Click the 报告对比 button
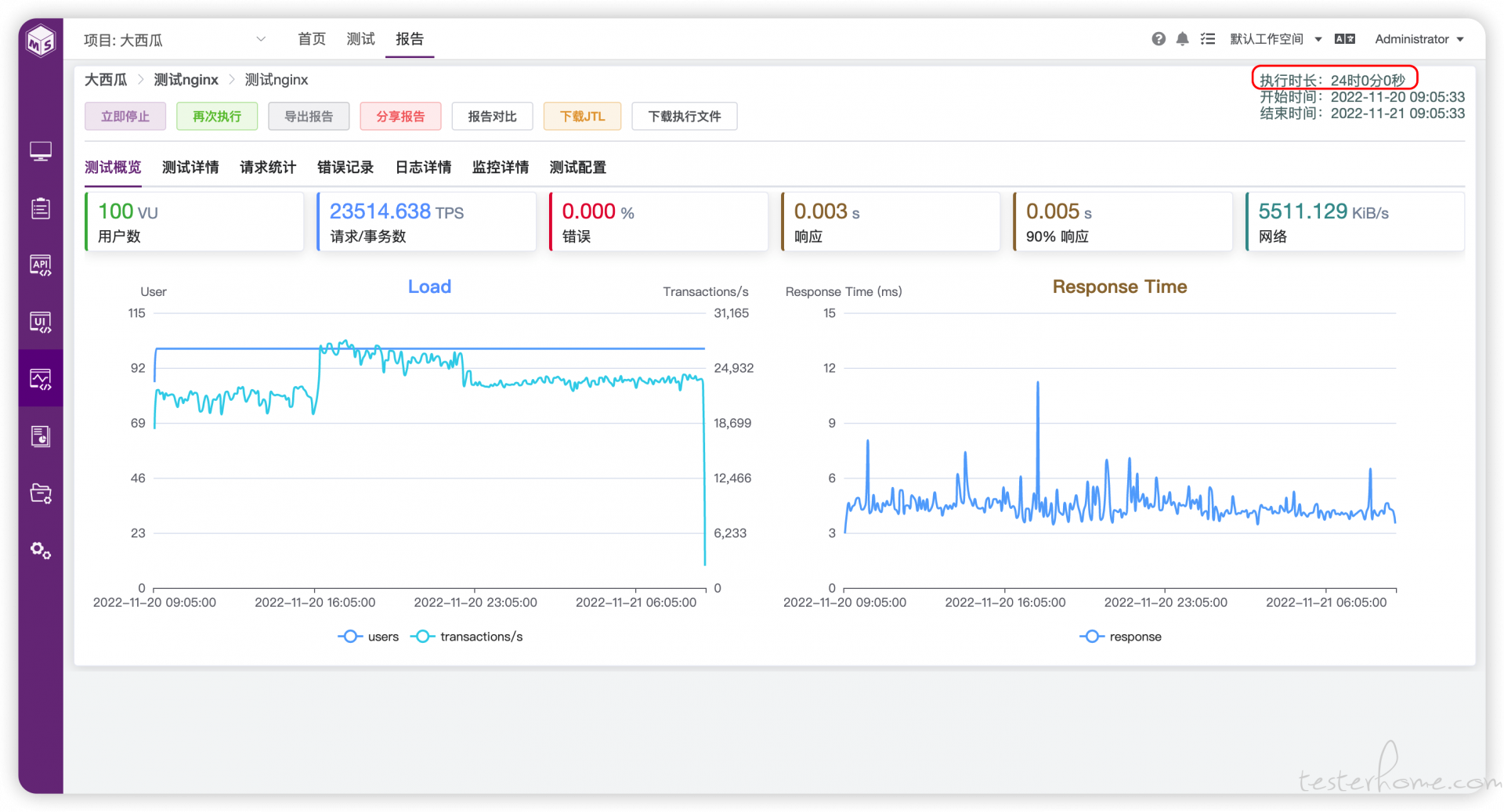The image size is (1504, 812). point(493,116)
